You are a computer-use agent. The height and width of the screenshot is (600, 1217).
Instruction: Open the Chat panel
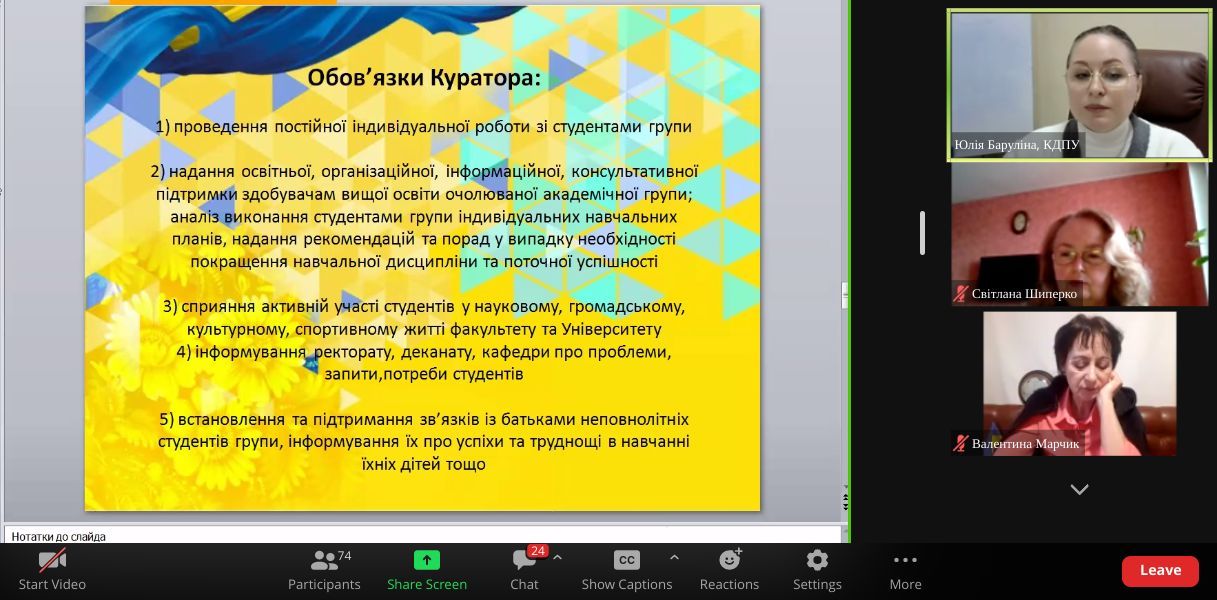pos(524,569)
